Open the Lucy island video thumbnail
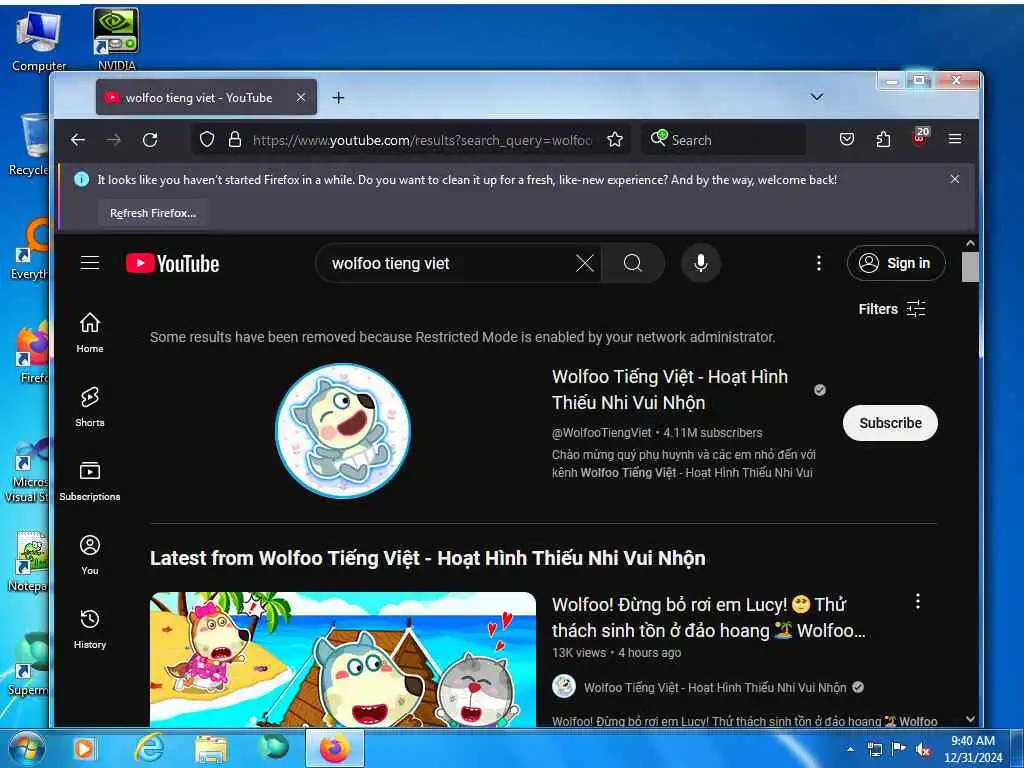 (x=343, y=659)
